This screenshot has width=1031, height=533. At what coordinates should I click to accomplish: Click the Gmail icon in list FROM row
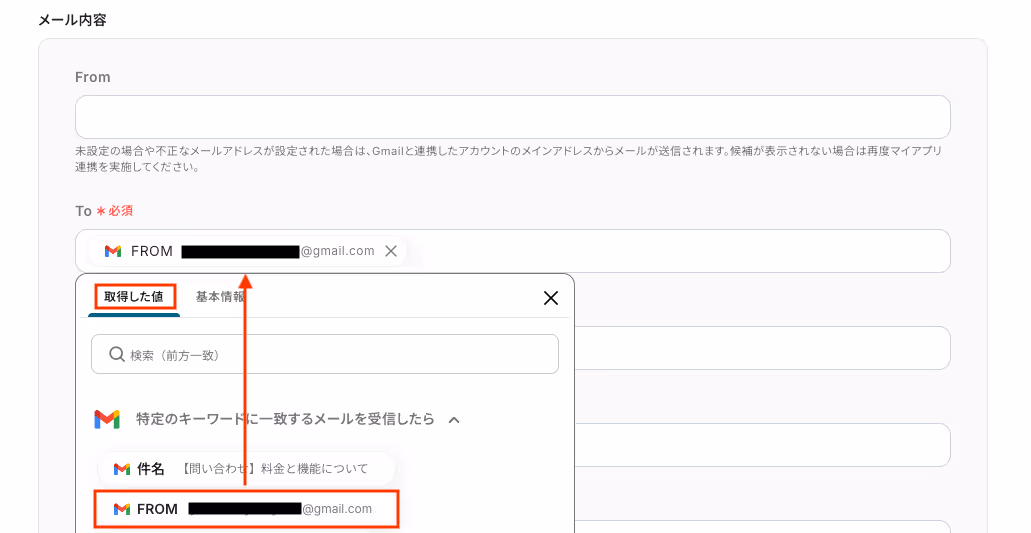tap(122, 509)
